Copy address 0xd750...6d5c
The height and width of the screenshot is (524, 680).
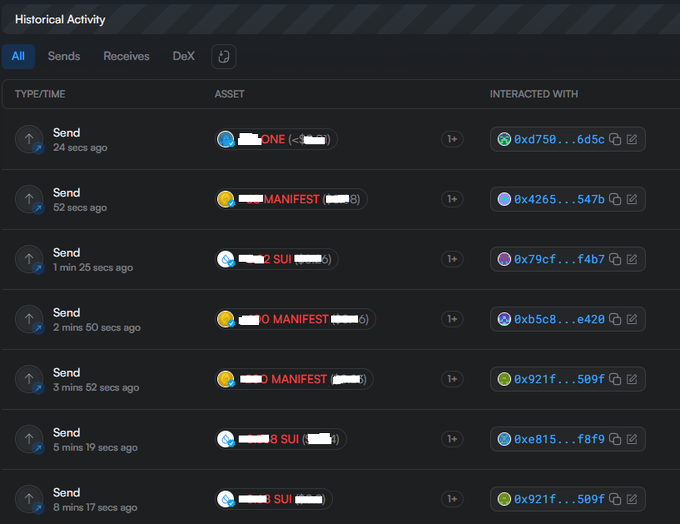coord(615,139)
